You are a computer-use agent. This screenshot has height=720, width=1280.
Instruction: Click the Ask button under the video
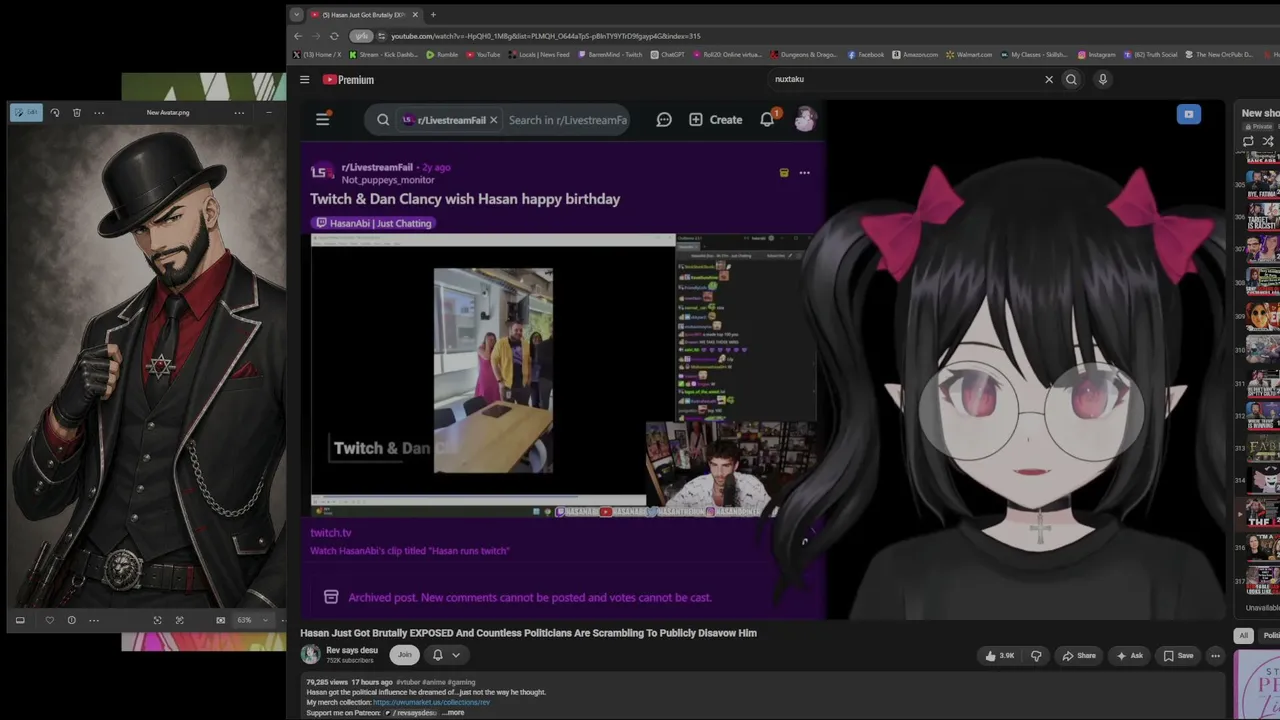[1129, 656]
